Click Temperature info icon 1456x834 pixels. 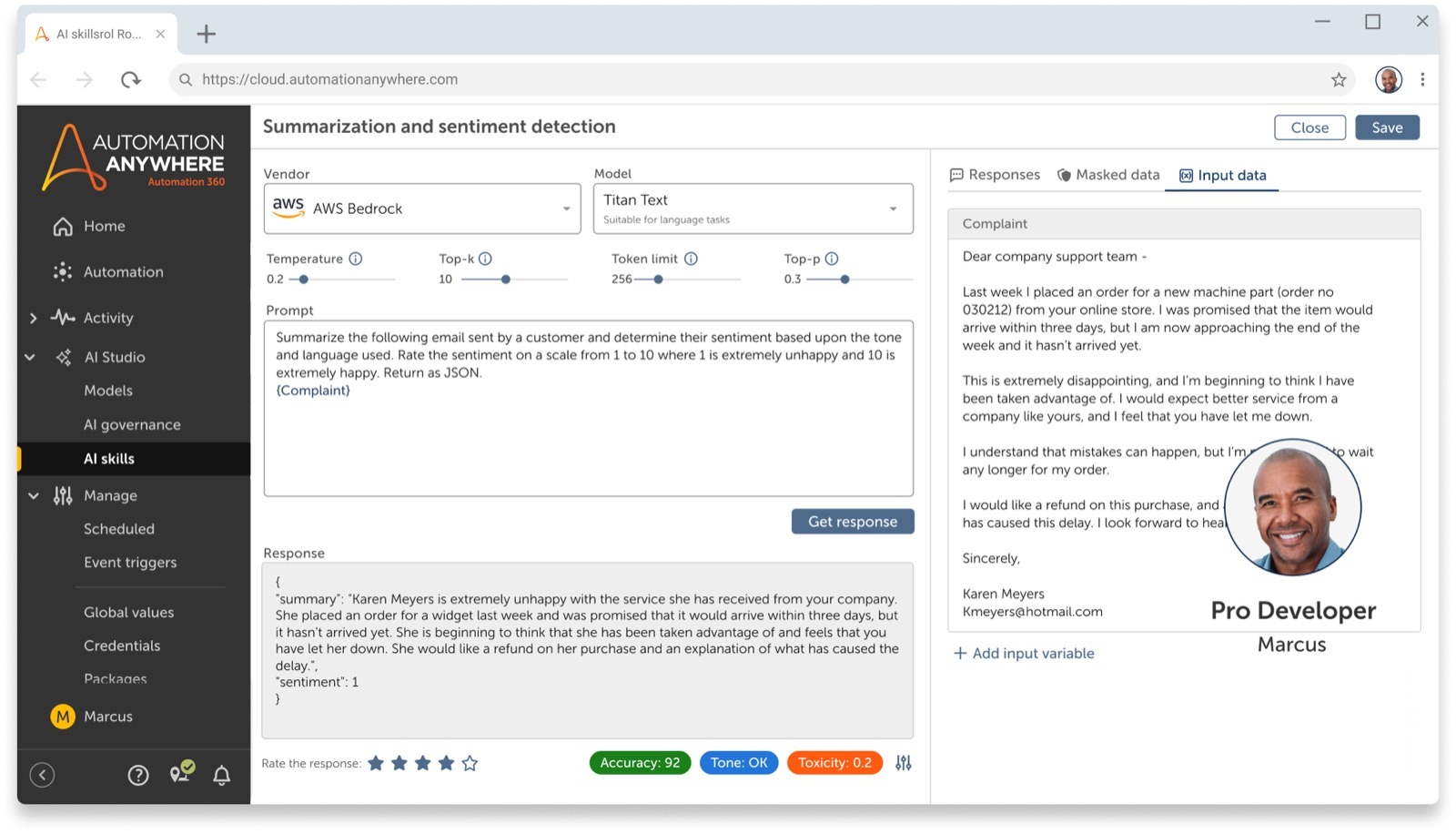(x=356, y=259)
